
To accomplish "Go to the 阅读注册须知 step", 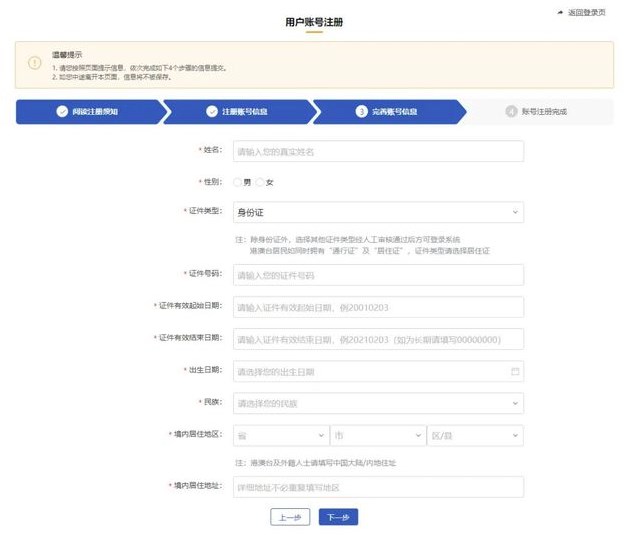I will click(91, 112).
